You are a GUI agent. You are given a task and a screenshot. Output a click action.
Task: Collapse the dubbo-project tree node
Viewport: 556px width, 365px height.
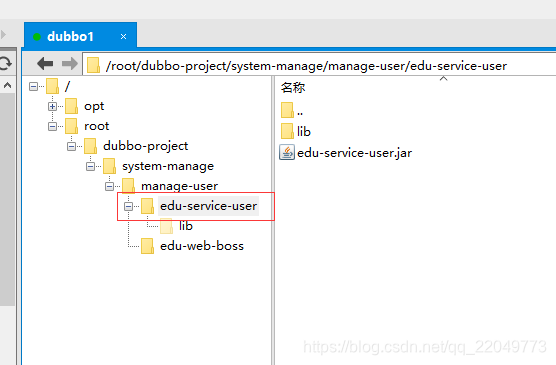point(71,146)
